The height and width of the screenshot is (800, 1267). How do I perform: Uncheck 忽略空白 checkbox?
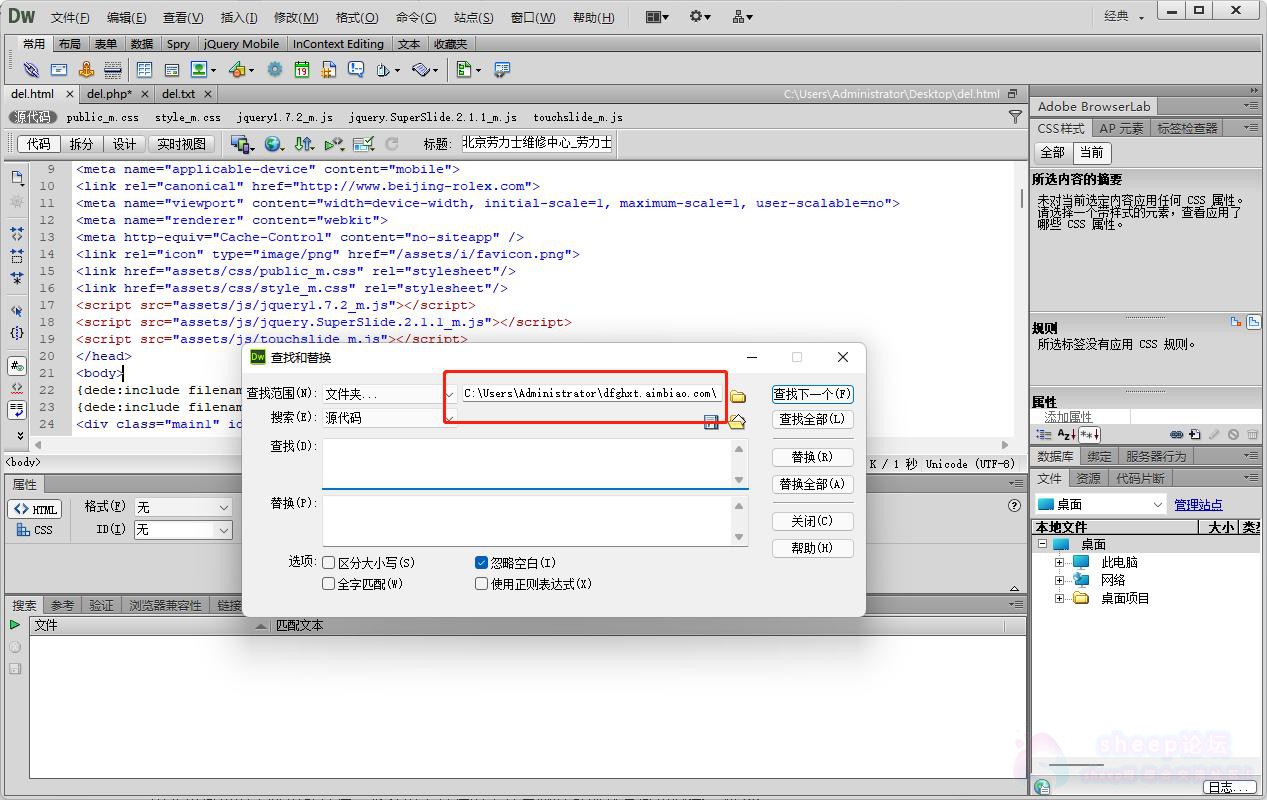(481, 563)
